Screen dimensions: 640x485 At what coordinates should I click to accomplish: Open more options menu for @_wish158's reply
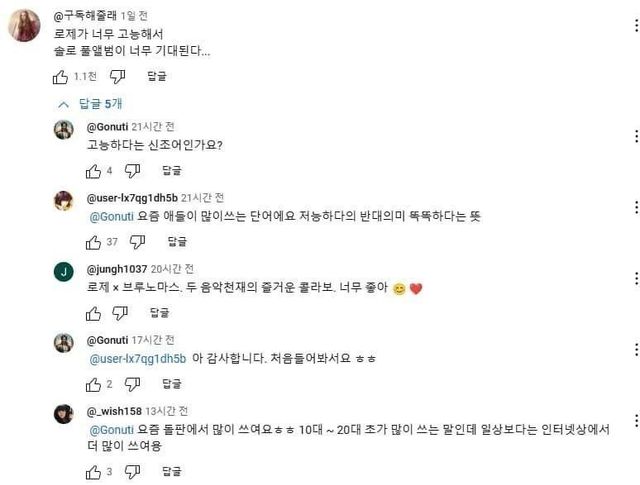click(x=636, y=420)
